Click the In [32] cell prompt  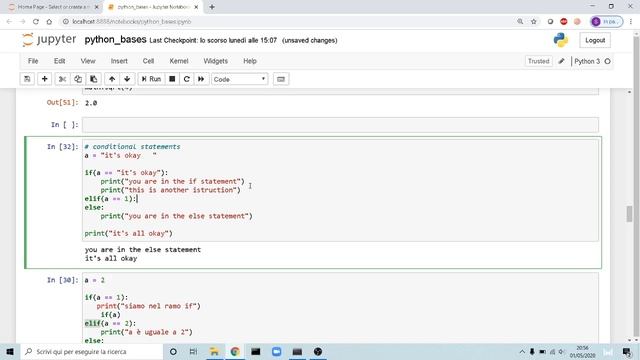coord(62,147)
